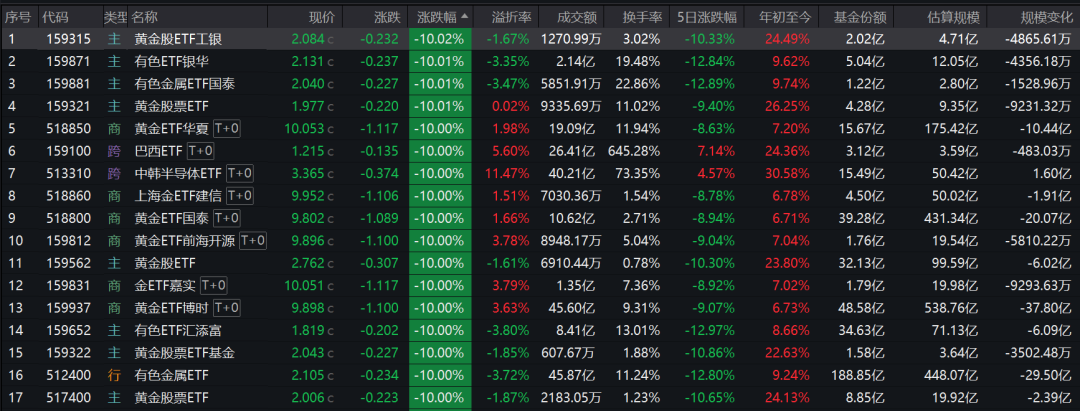
Task: Click the 行 type icon for 512400
Action: [114, 375]
